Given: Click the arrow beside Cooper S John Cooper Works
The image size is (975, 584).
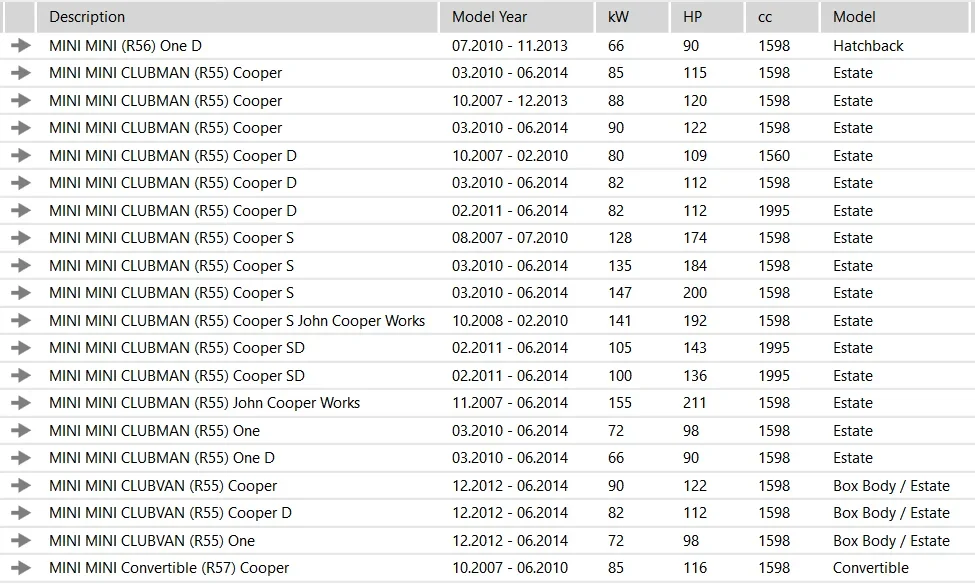Looking at the screenshot, I should click(x=21, y=320).
